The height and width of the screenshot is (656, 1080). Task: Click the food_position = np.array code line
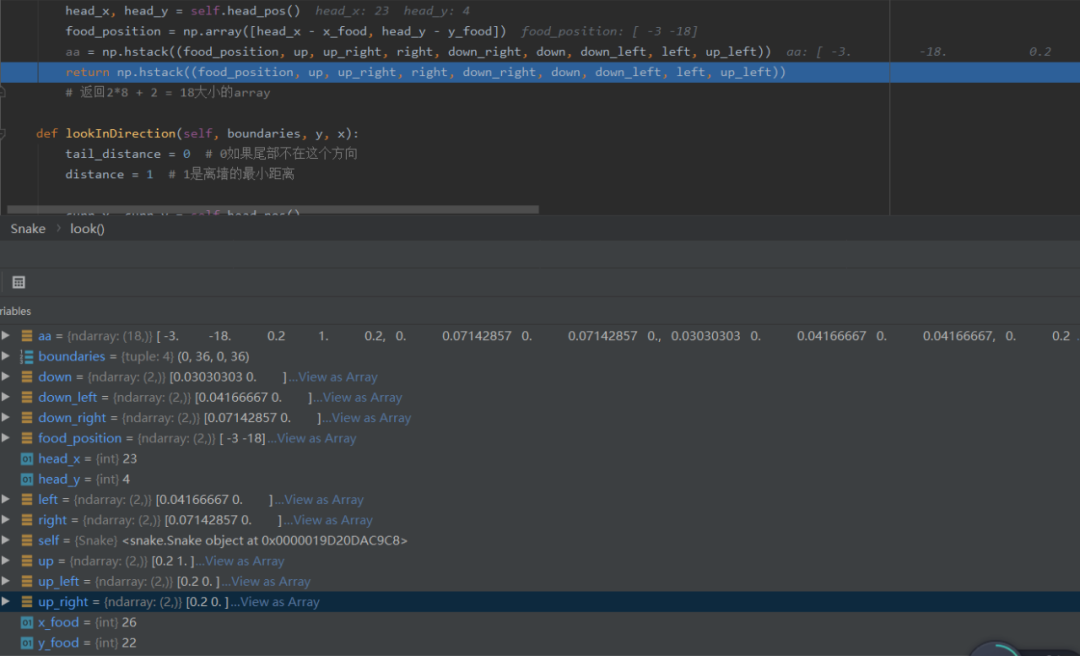coord(286,31)
